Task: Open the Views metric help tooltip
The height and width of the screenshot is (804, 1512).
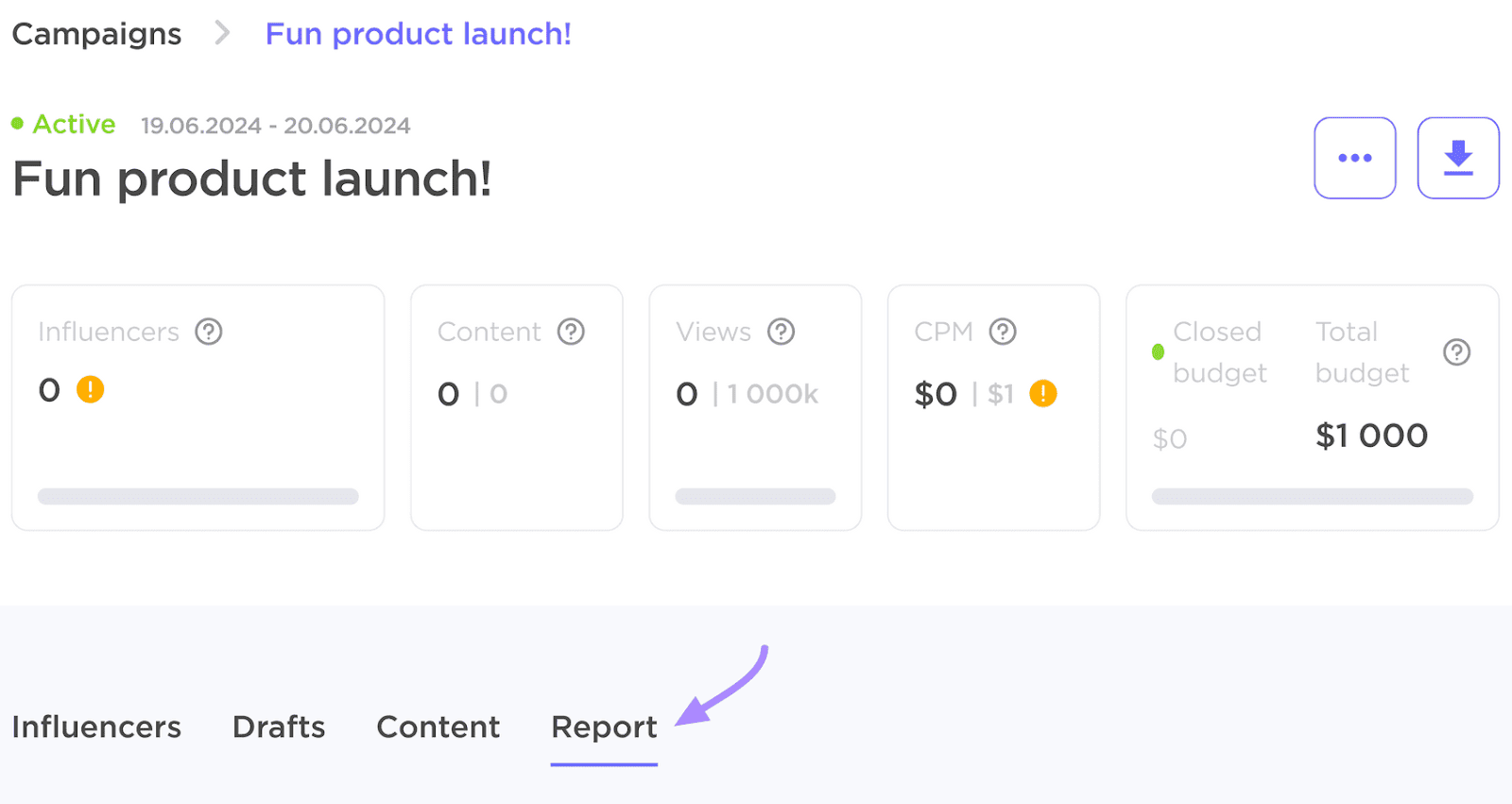Action: (x=781, y=332)
